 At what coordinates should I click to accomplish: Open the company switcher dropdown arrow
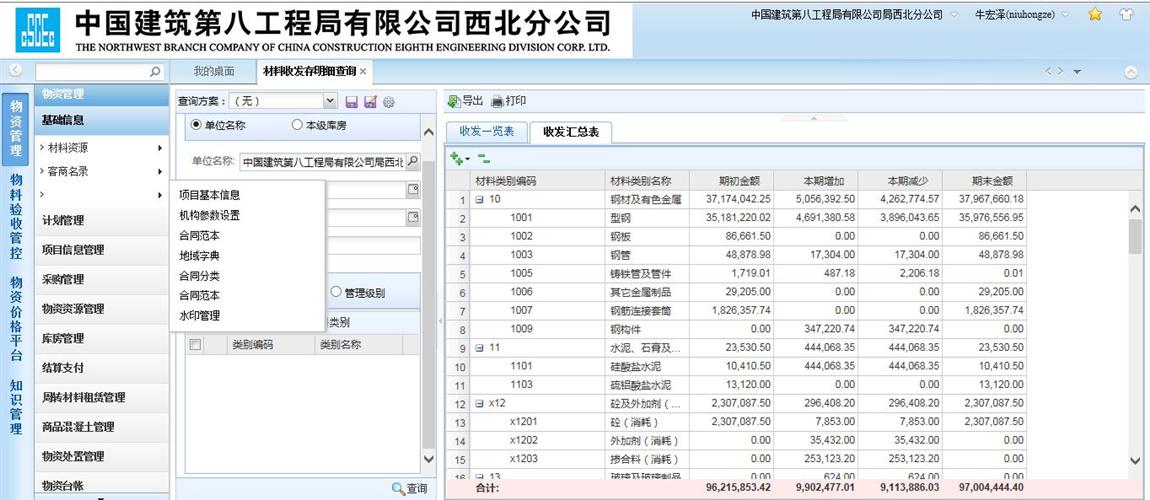click(x=954, y=14)
